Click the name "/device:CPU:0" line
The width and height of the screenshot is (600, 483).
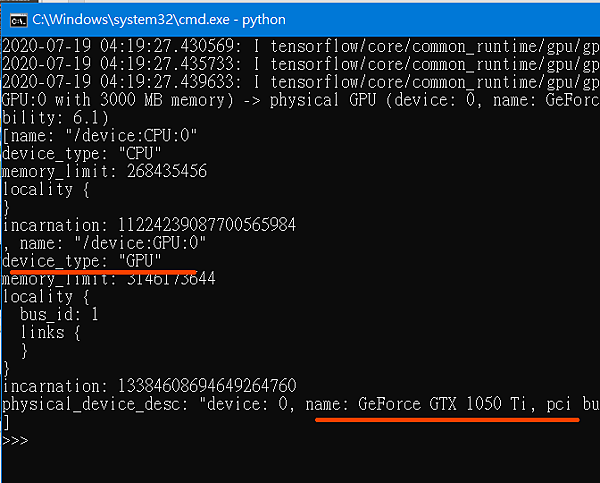coord(100,135)
